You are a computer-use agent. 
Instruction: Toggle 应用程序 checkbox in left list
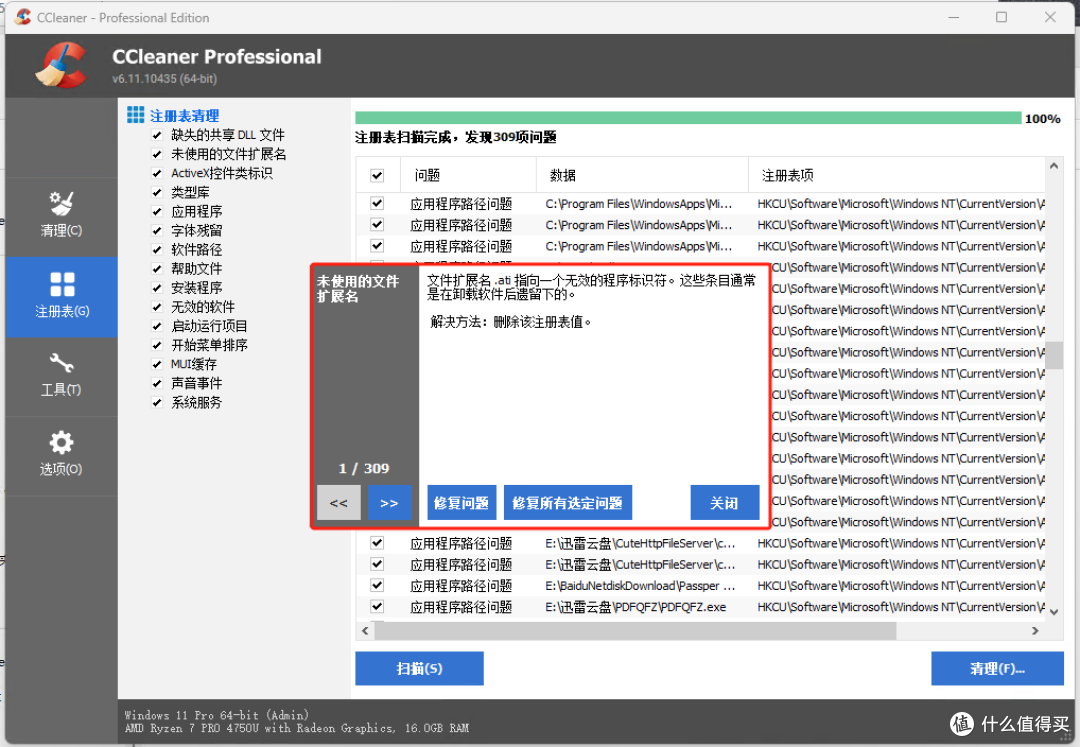pos(157,211)
